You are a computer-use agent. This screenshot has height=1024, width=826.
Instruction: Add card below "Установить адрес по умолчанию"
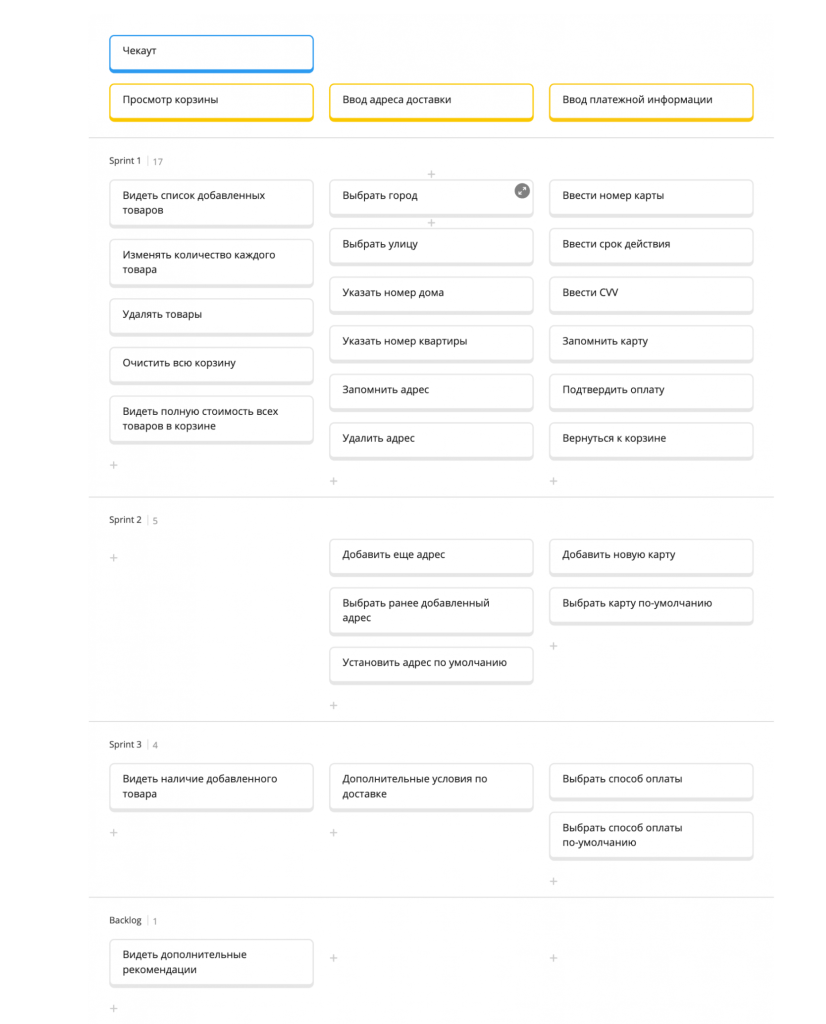(334, 705)
